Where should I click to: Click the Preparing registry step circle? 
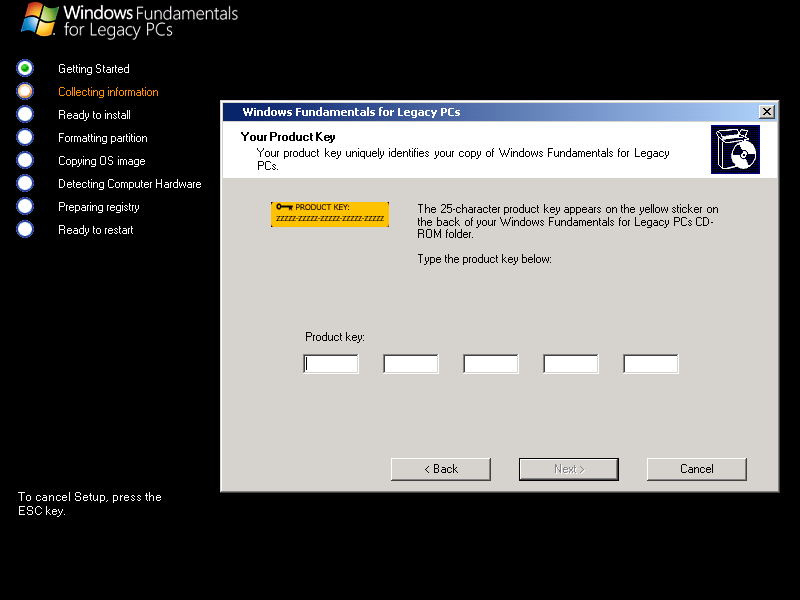pos(25,206)
